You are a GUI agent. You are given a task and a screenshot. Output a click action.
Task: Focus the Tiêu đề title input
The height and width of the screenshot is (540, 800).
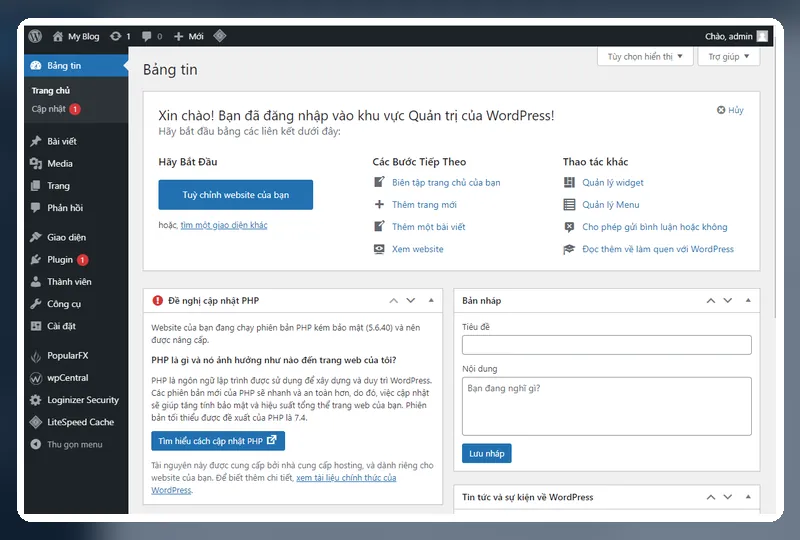click(x=607, y=345)
